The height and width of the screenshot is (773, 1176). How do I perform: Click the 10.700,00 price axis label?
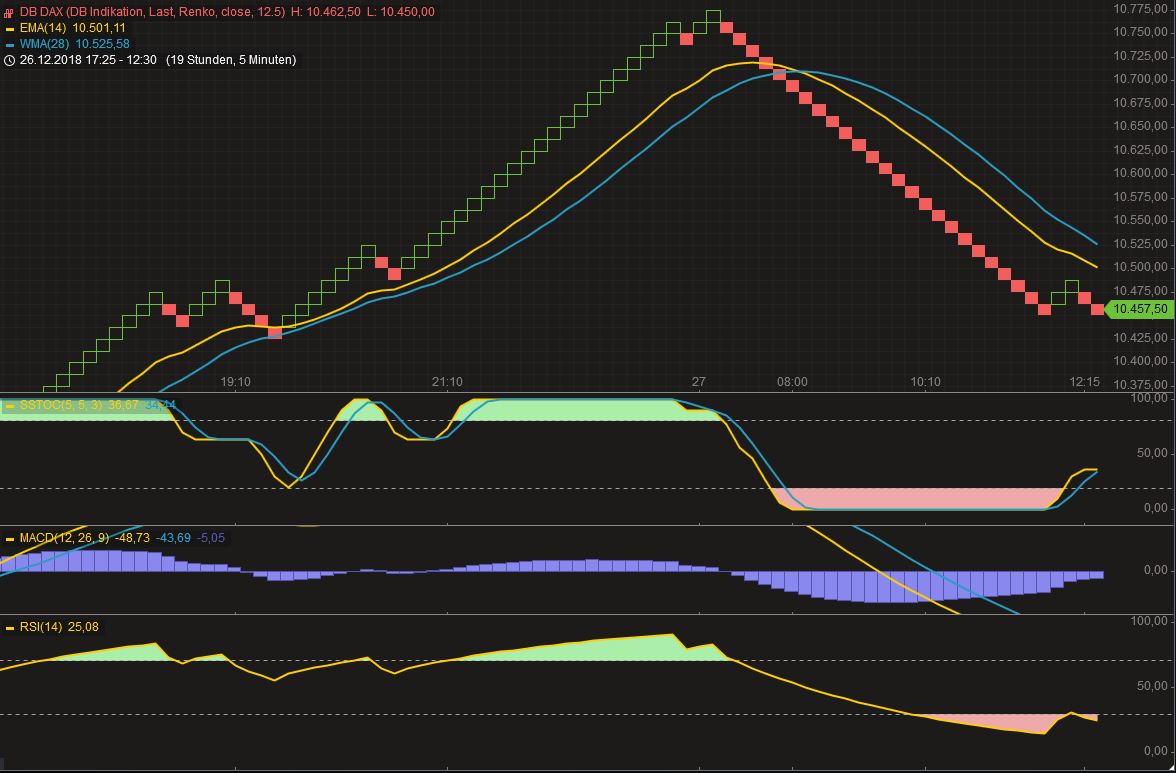point(1140,79)
